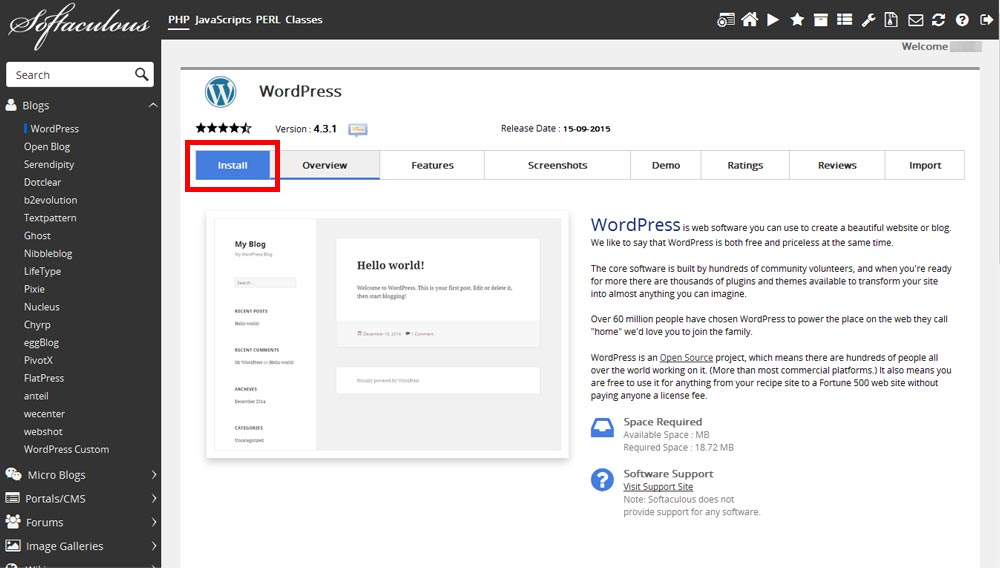1000x568 pixels.
Task: Click the Micro Blogs chat icon
Action: (13, 474)
